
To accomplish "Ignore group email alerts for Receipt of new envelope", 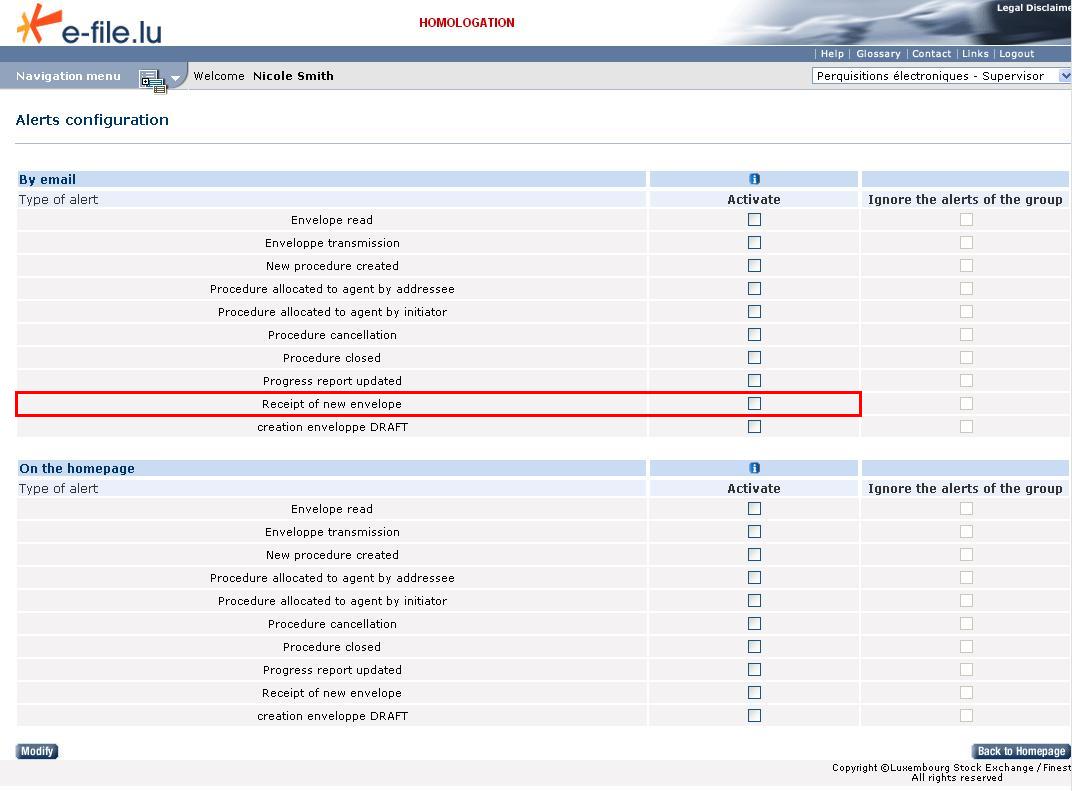I will point(966,403).
